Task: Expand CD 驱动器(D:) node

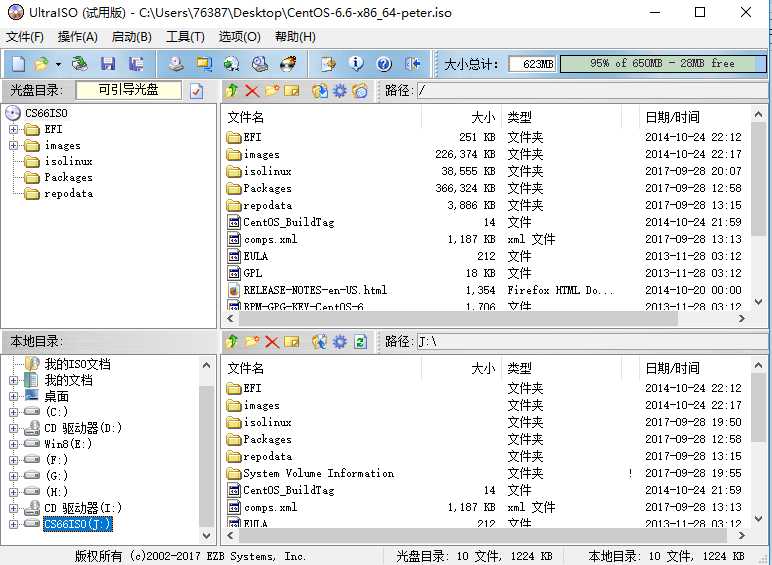Action: [x=13, y=428]
